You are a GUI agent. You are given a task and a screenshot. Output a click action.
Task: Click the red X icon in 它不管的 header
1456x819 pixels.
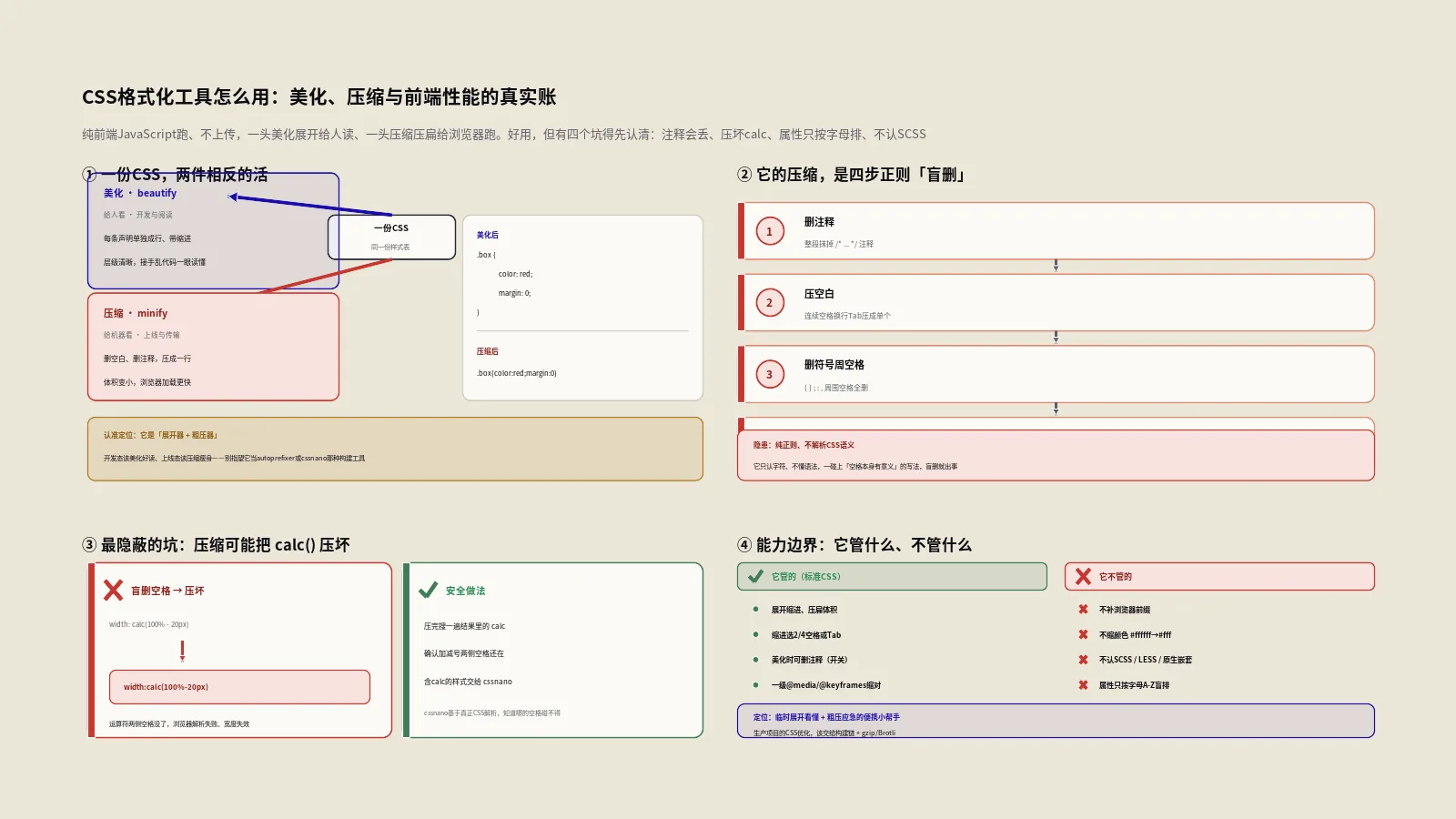tap(1083, 576)
